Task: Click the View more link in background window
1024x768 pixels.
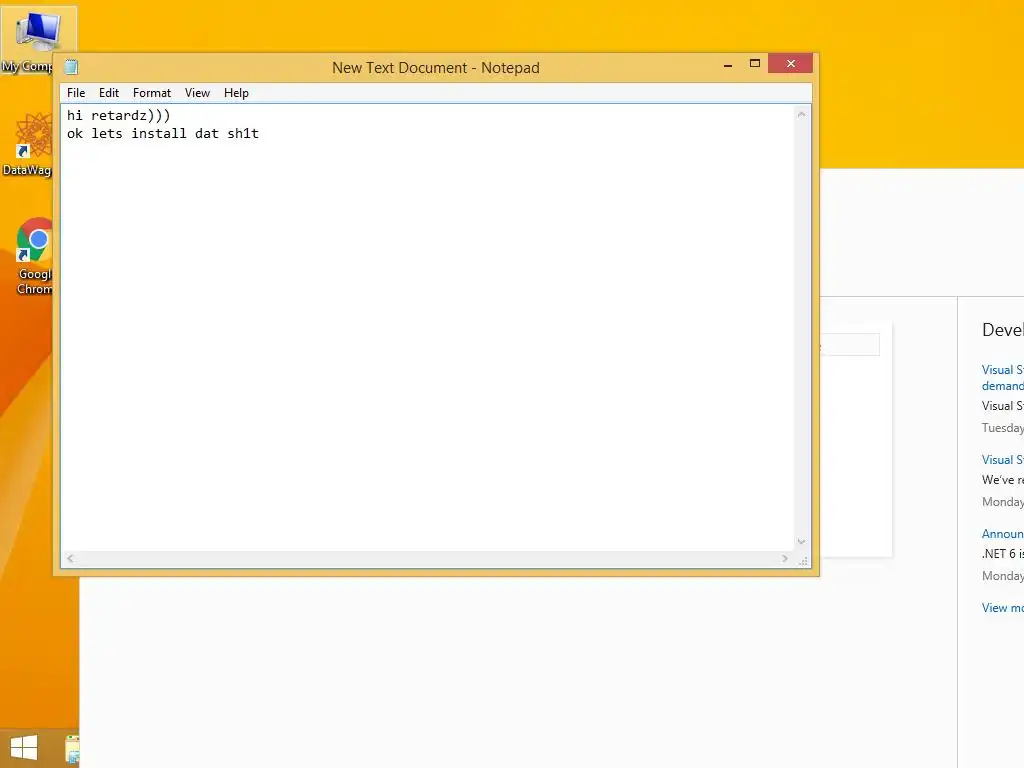Action: [x=1002, y=608]
